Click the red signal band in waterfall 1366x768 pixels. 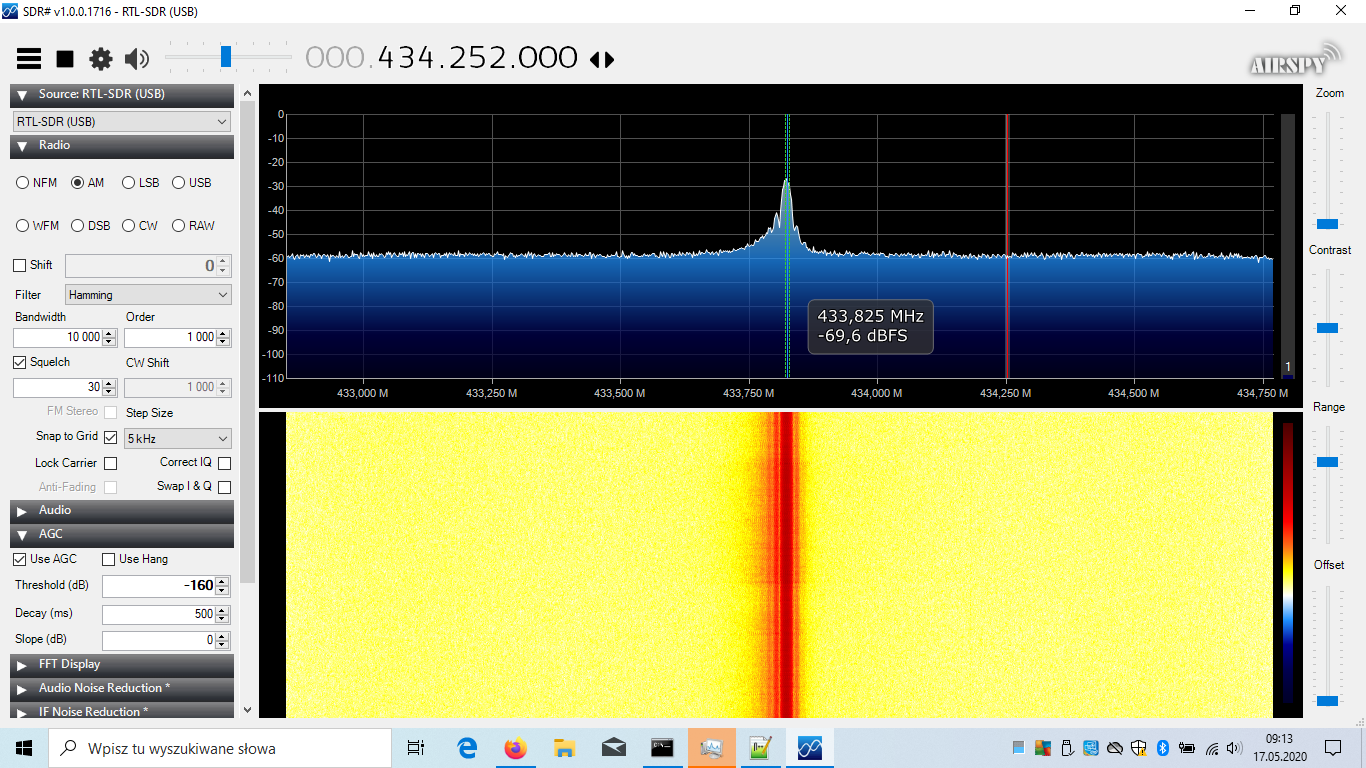[x=786, y=565]
